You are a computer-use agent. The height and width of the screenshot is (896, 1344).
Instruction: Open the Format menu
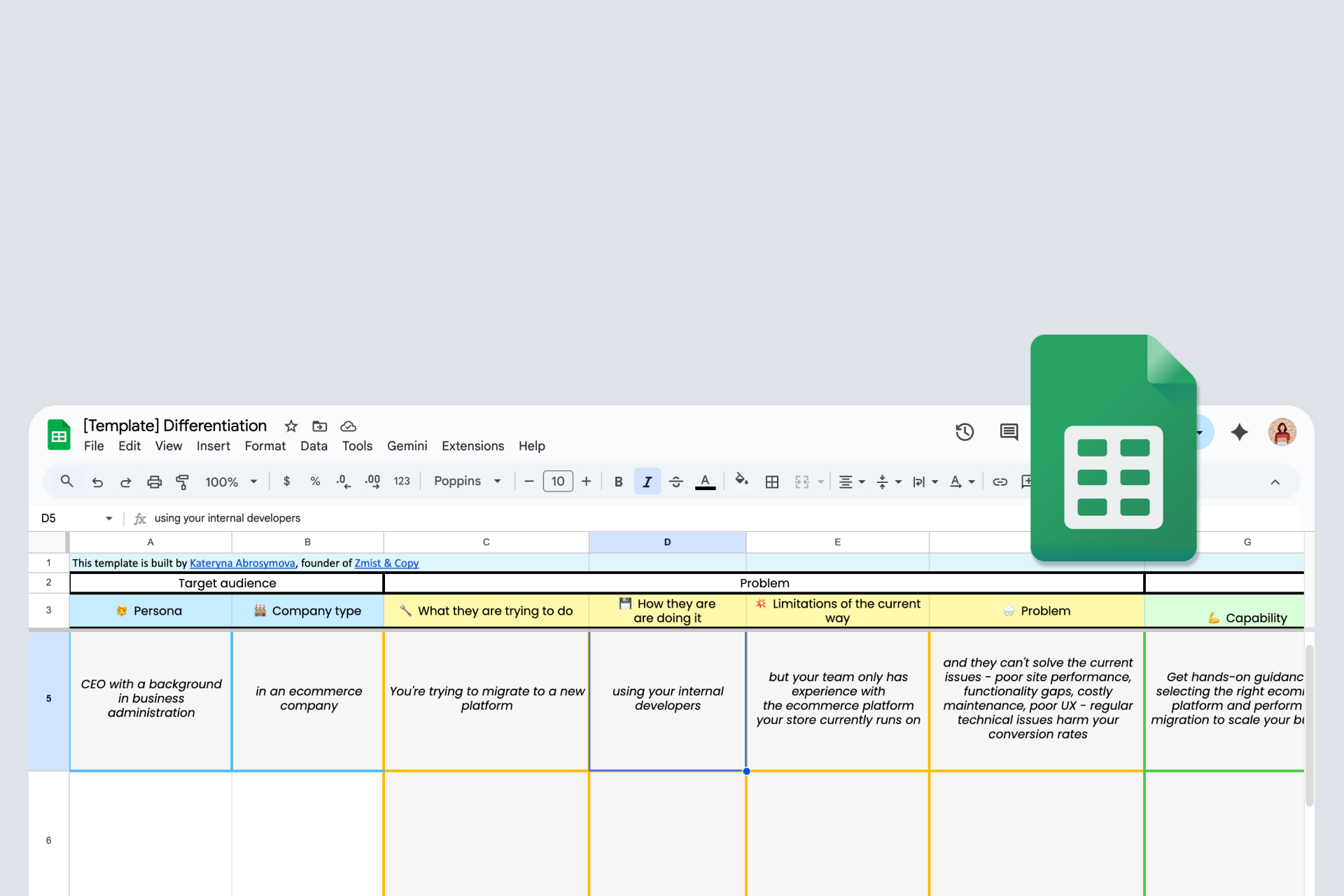[265, 446]
